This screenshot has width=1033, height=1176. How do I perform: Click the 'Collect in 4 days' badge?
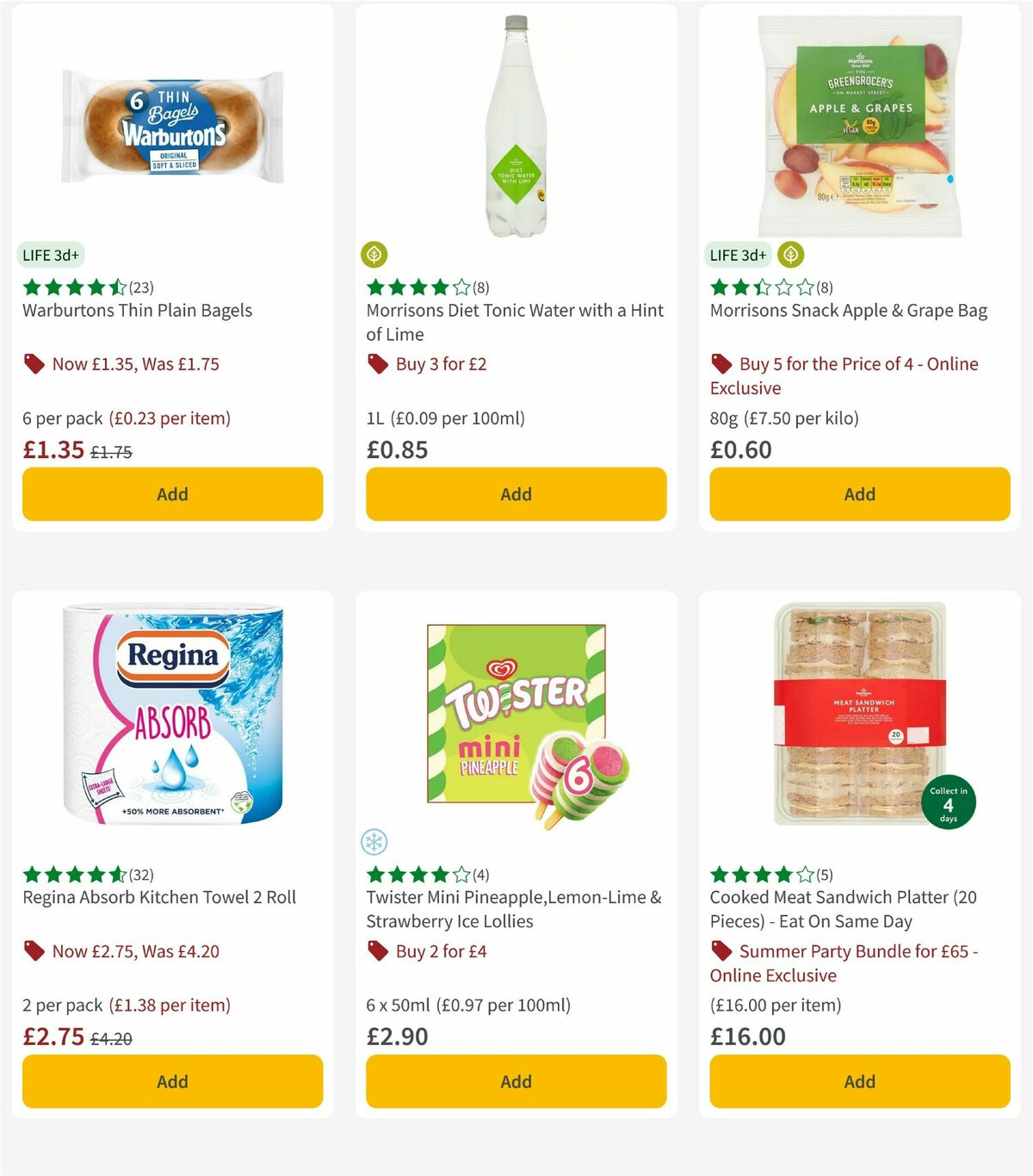947,801
